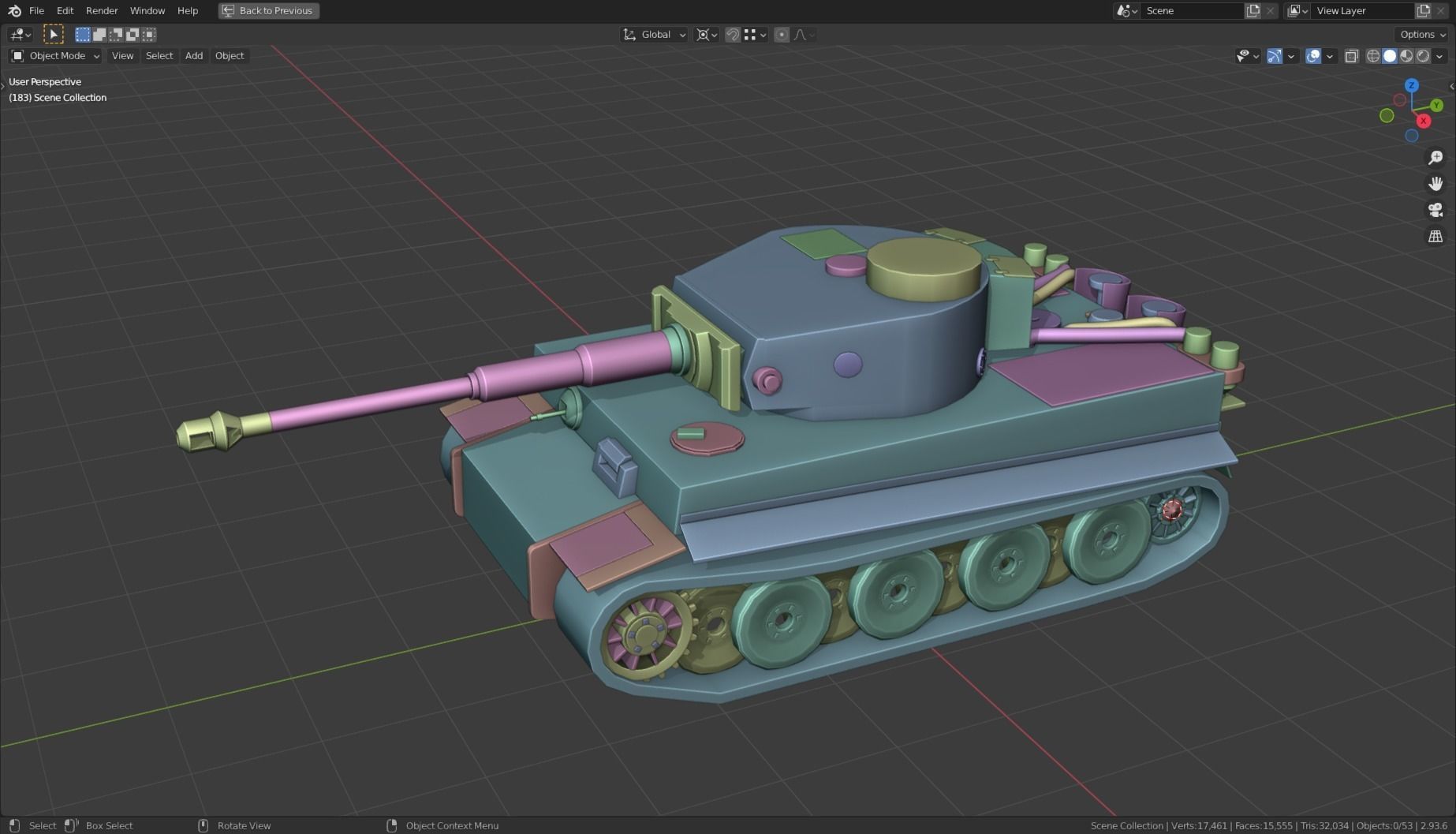Remove the View Layer with X icon
Screen dimensions: 1456x834
pos(1440,11)
